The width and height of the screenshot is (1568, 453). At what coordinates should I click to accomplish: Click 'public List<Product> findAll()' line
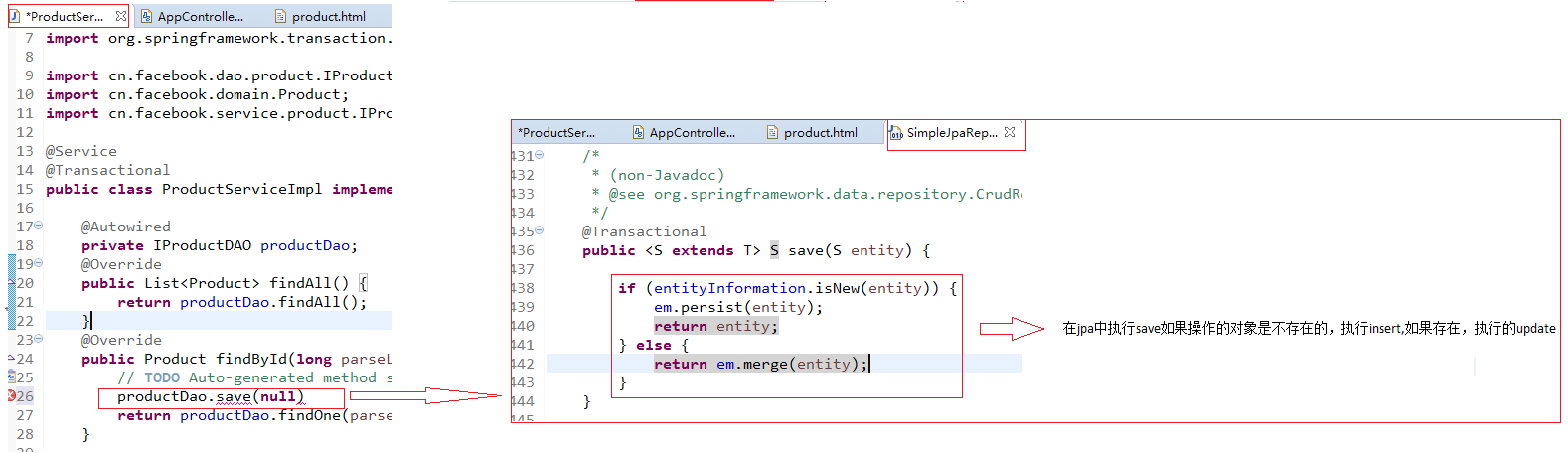[x=225, y=283]
